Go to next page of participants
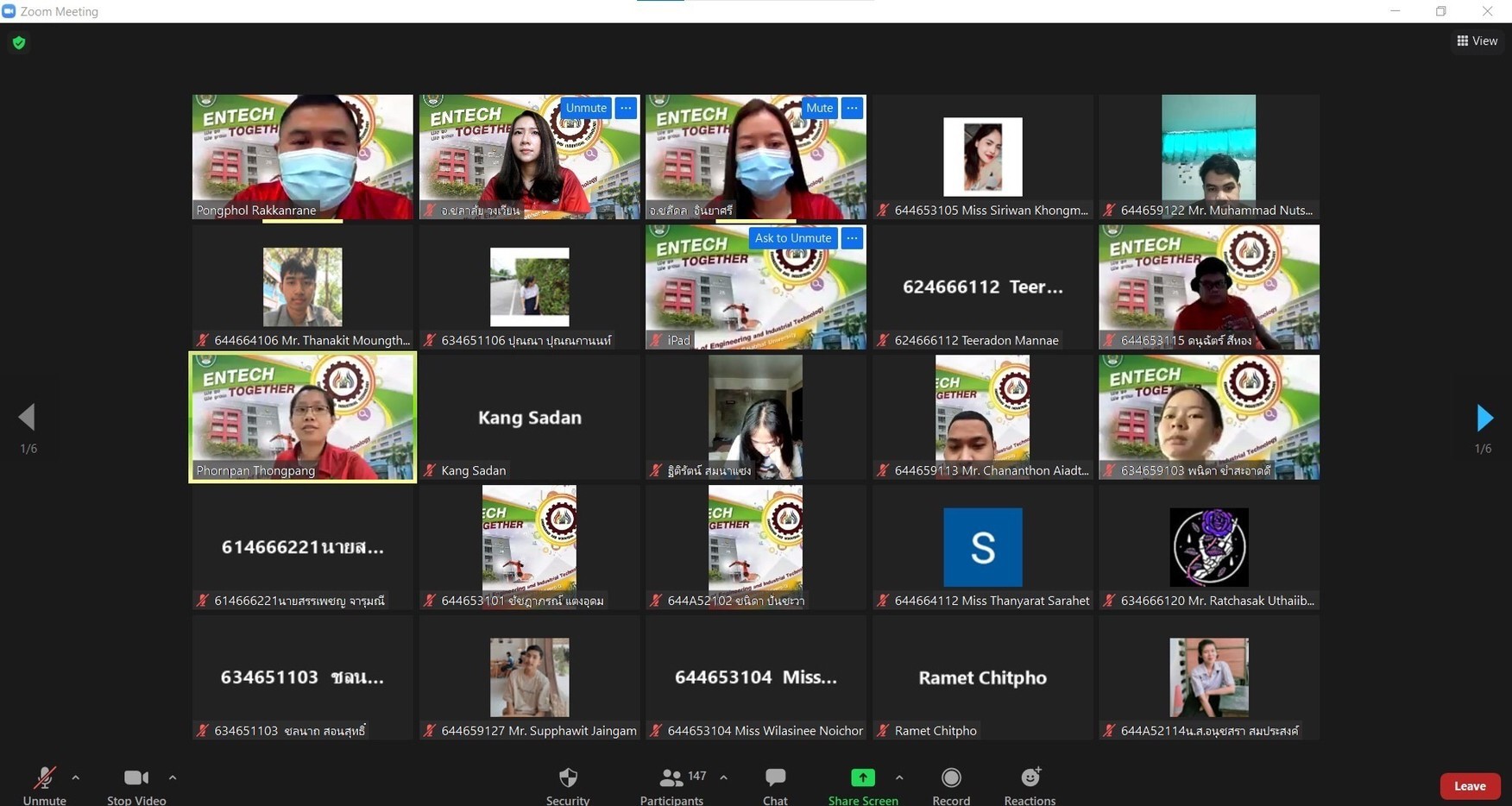Viewport: 1512px width, 806px height. point(1484,418)
